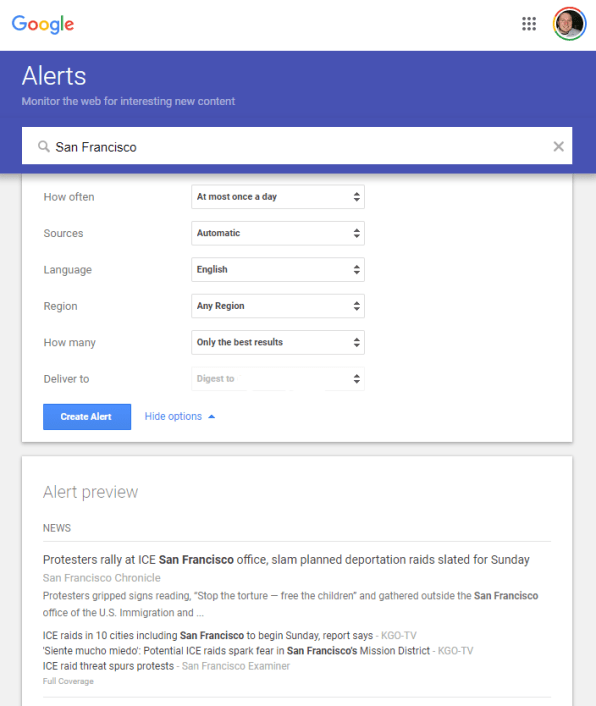This screenshot has width=596, height=706.
Task: Click the Google logo
Action: tap(43, 24)
